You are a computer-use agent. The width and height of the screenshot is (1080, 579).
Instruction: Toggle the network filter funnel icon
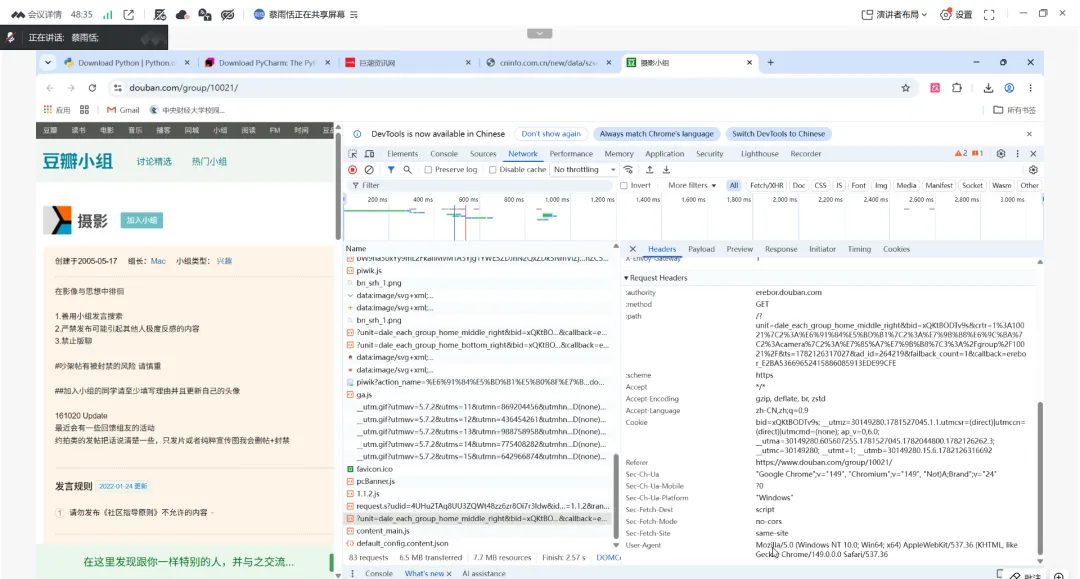coord(391,169)
